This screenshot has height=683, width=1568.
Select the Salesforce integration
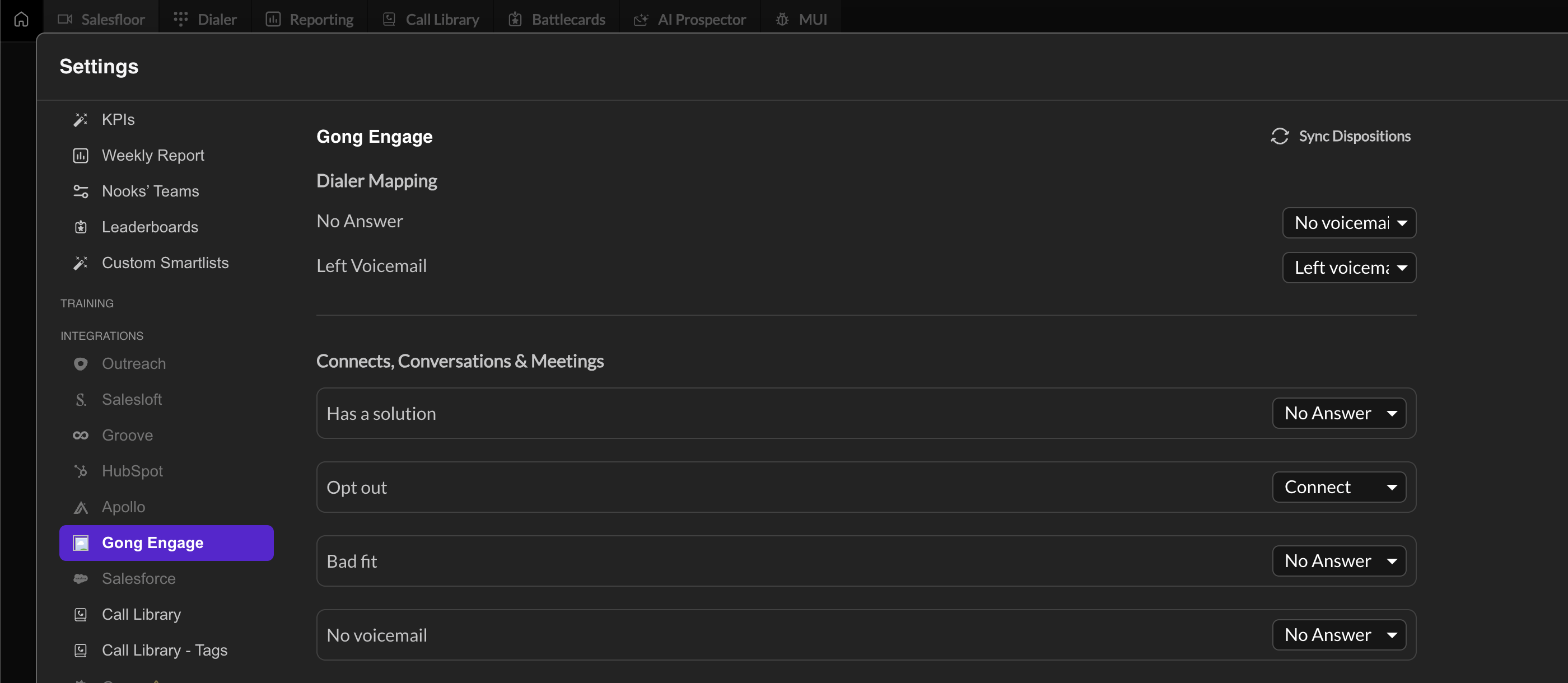pyautogui.click(x=167, y=579)
